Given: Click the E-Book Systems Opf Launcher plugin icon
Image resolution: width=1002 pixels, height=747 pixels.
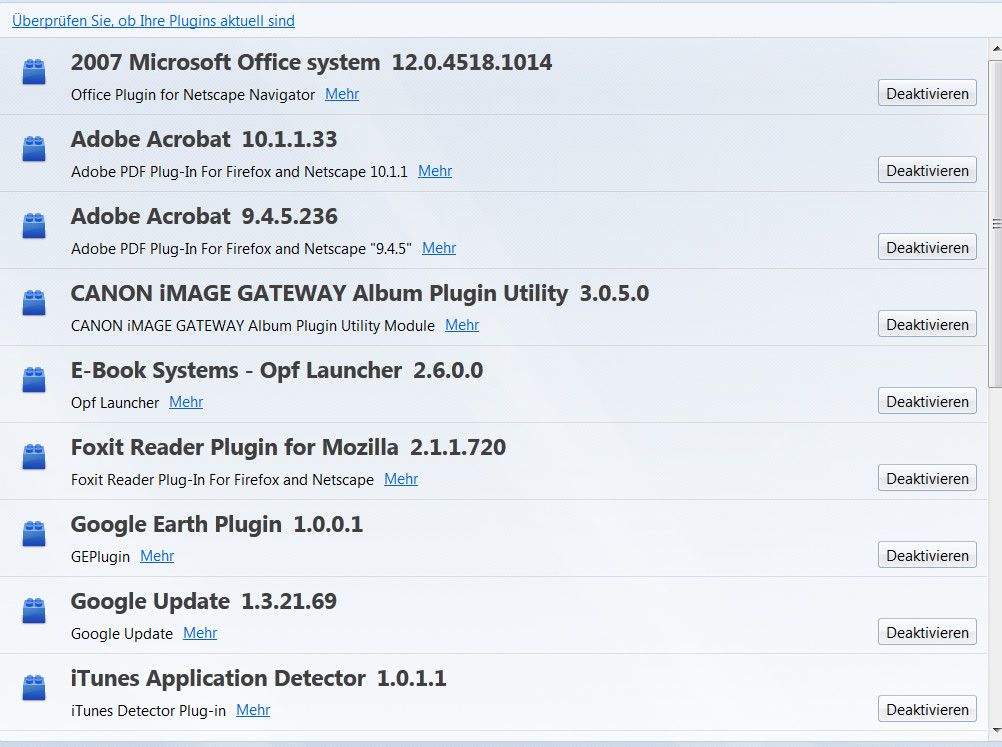Looking at the screenshot, I should tap(34, 380).
